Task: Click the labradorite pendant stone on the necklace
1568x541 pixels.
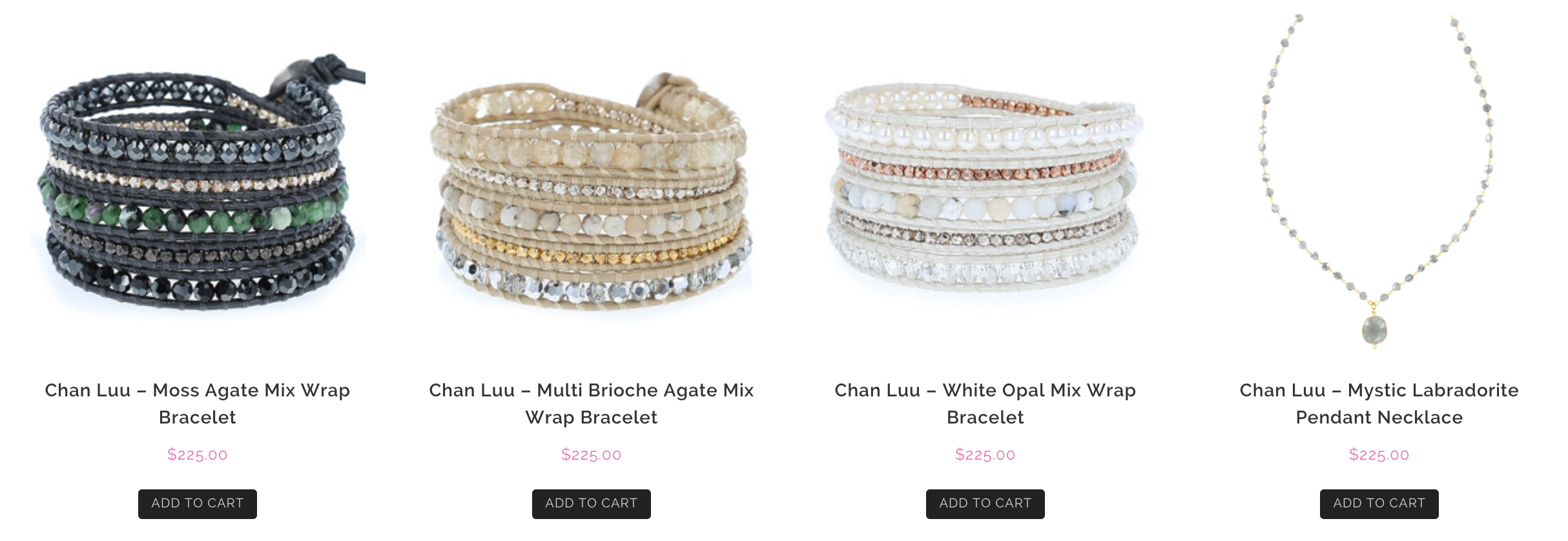Action: [1375, 330]
